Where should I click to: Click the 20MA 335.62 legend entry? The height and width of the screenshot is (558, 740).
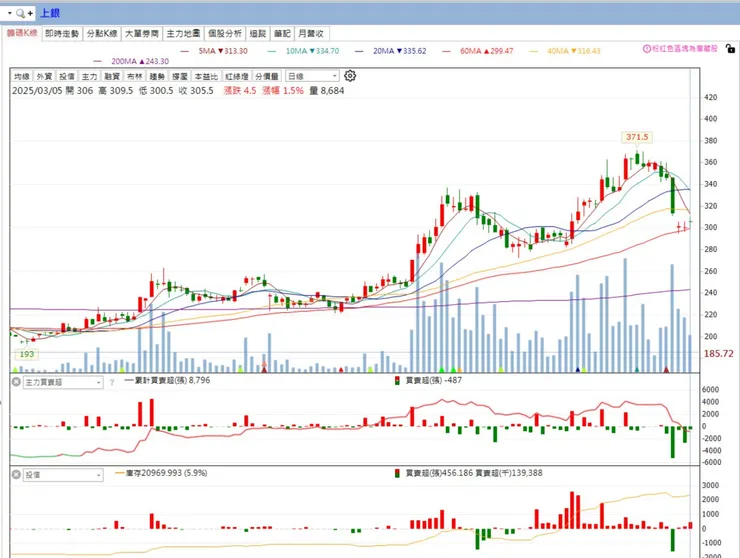(391, 51)
